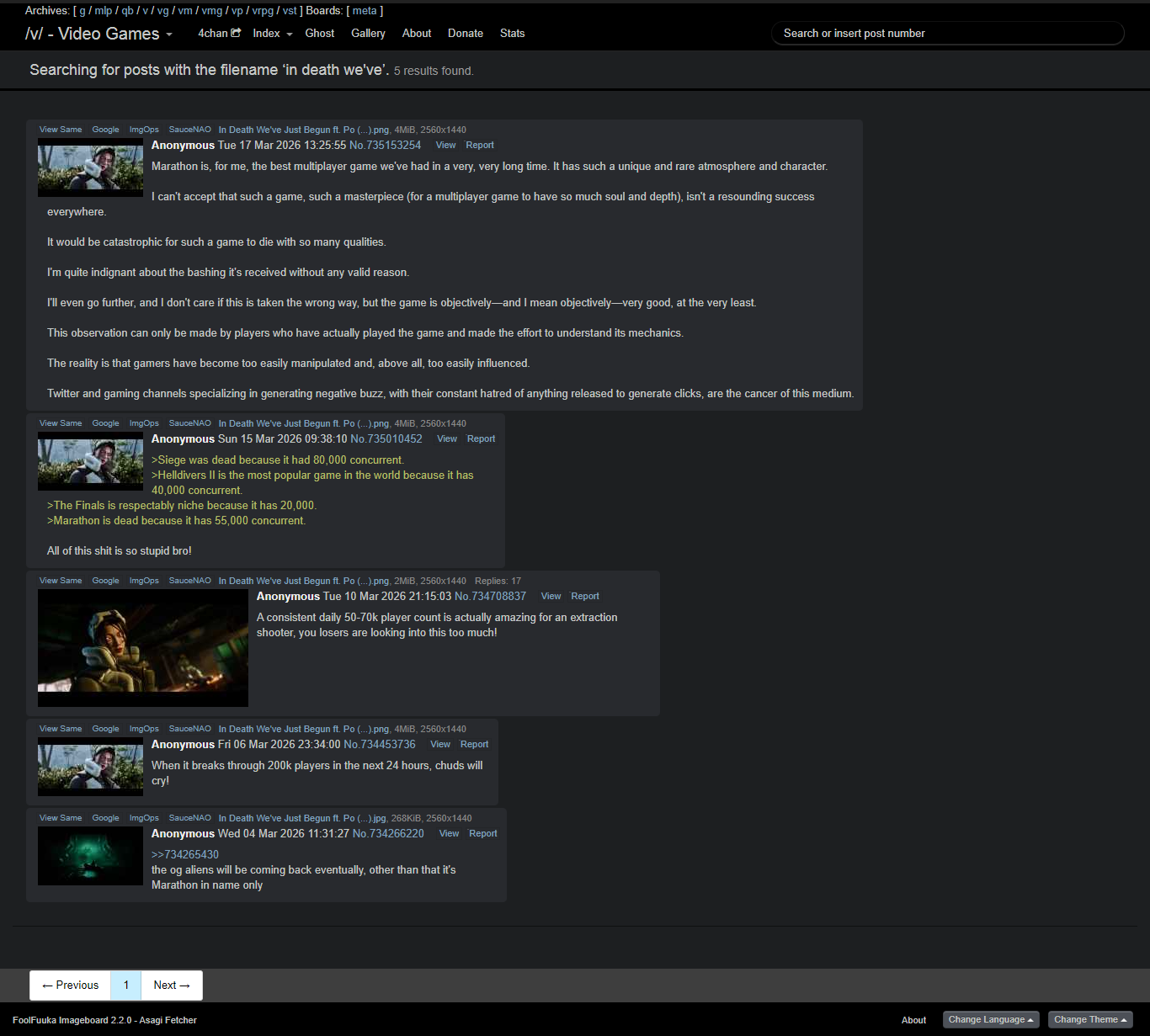Screen dimensions: 1150x1036
Task: Click SauceNAO link for post No.734708837
Action: point(190,581)
